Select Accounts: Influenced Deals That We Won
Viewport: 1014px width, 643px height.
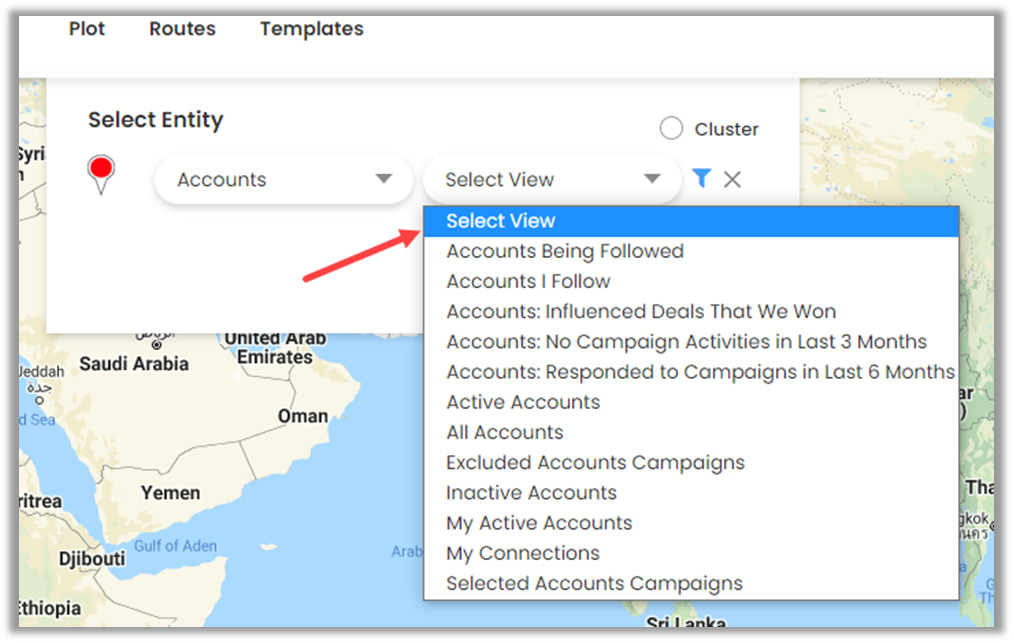click(x=641, y=311)
